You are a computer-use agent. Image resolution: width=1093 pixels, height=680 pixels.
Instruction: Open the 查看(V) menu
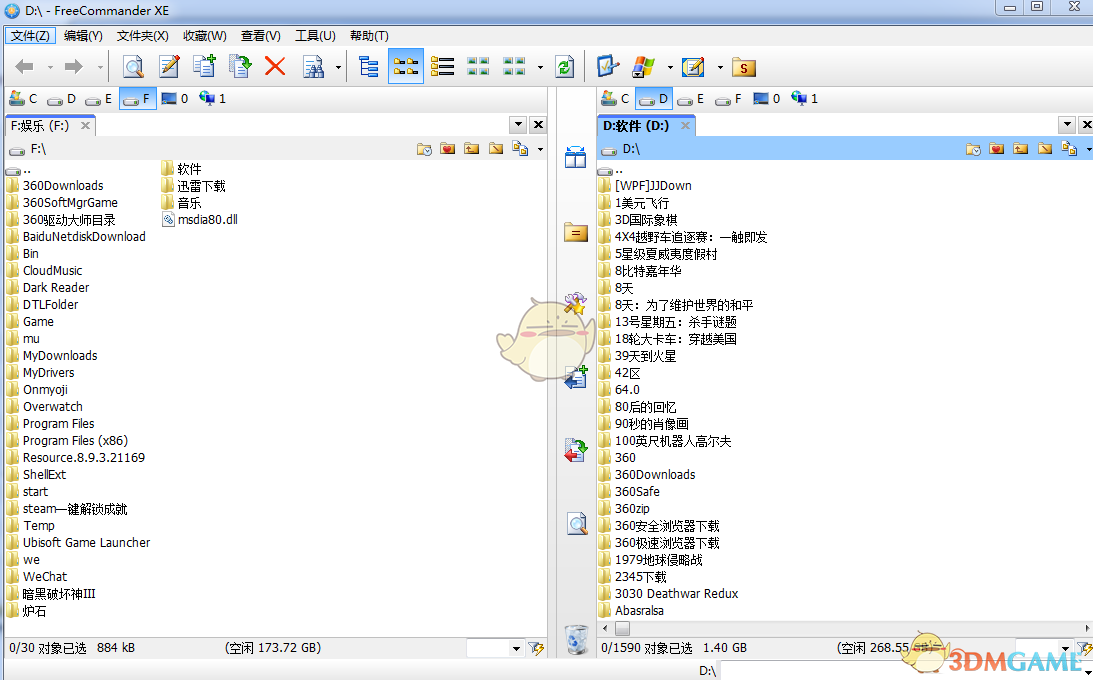[261, 35]
